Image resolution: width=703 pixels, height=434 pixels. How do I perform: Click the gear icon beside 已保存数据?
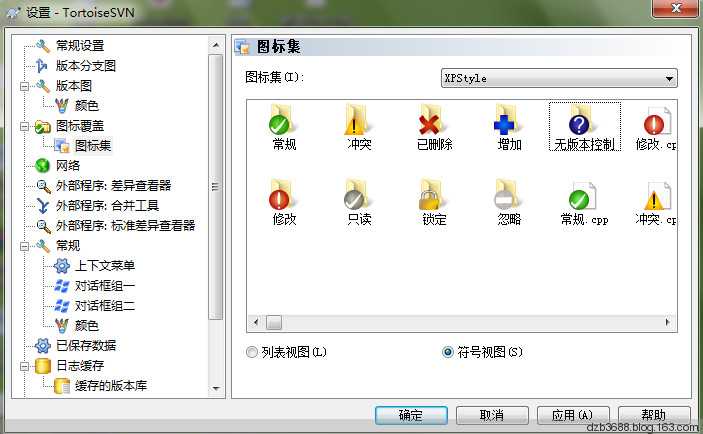click(43, 346)
